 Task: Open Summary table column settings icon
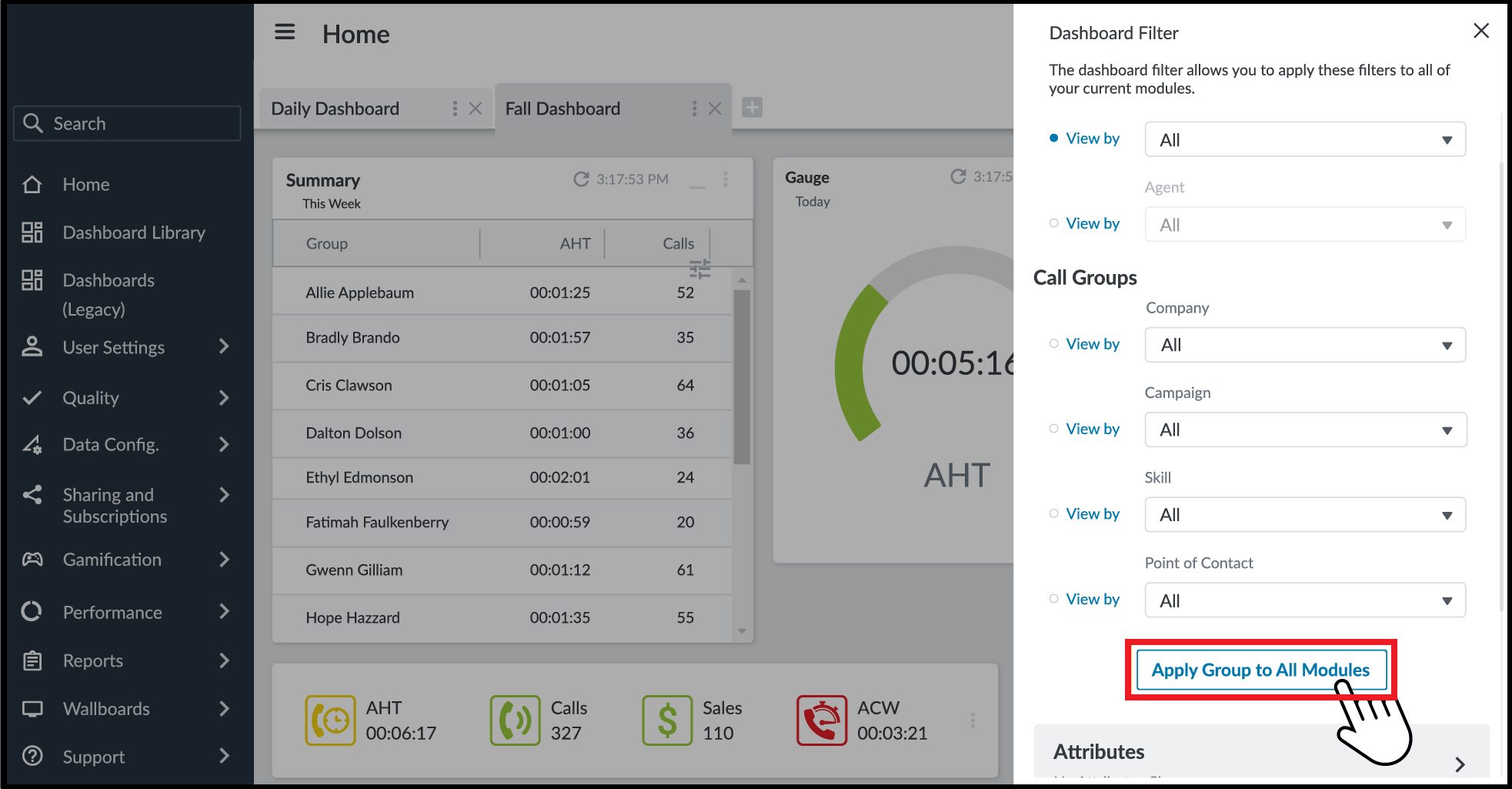click(x=699, y=269)
